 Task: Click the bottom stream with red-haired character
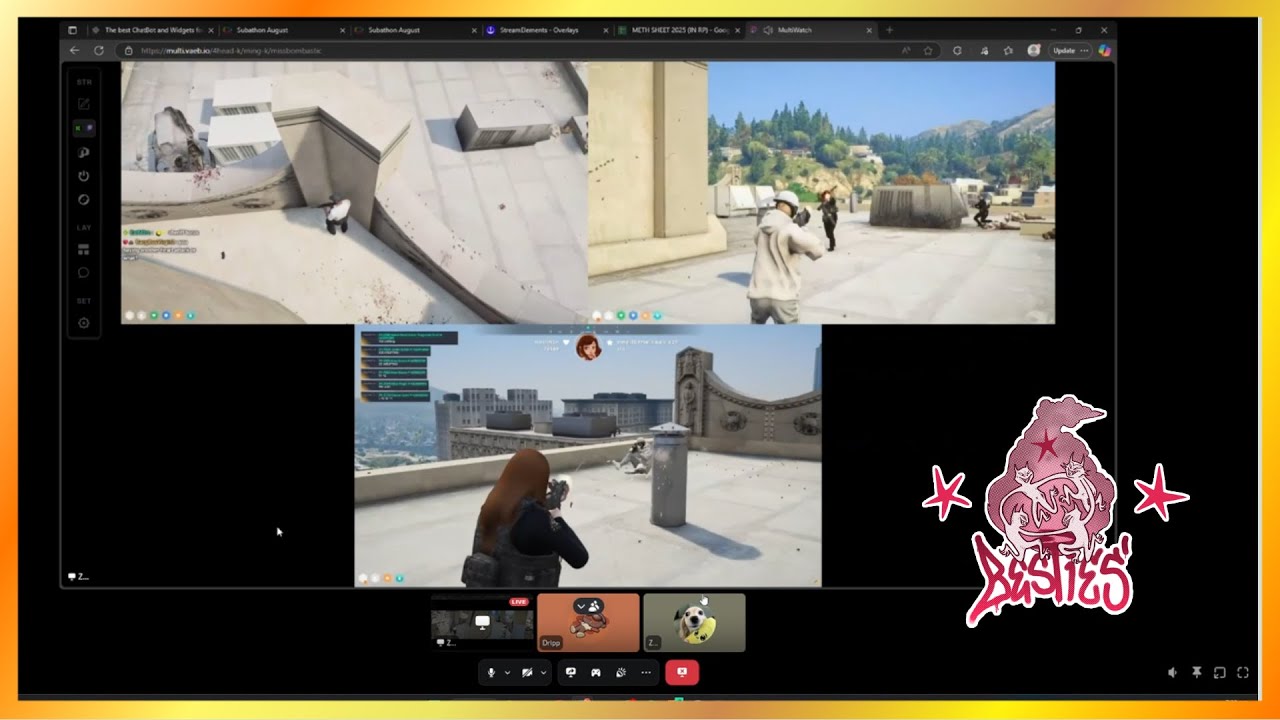point(588,455)
